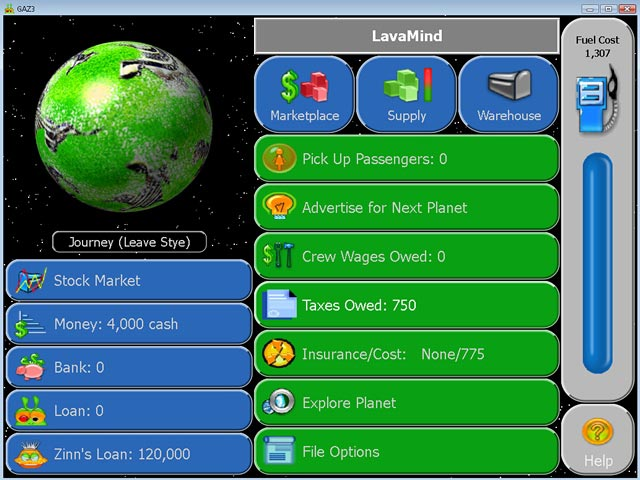
Task: Click Journey (Leave Stye) button
Action: tap(129, 242)
